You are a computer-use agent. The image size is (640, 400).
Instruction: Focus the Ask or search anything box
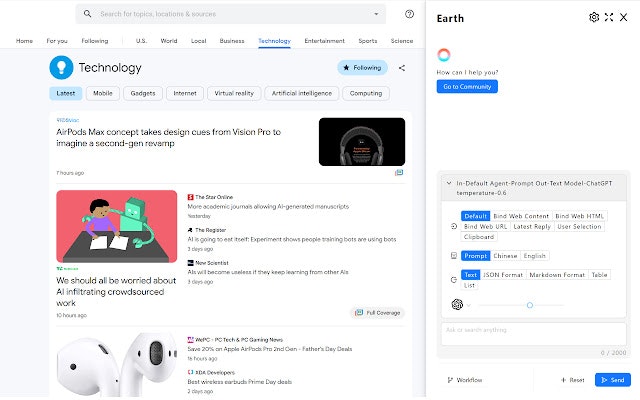coord(534,334)
